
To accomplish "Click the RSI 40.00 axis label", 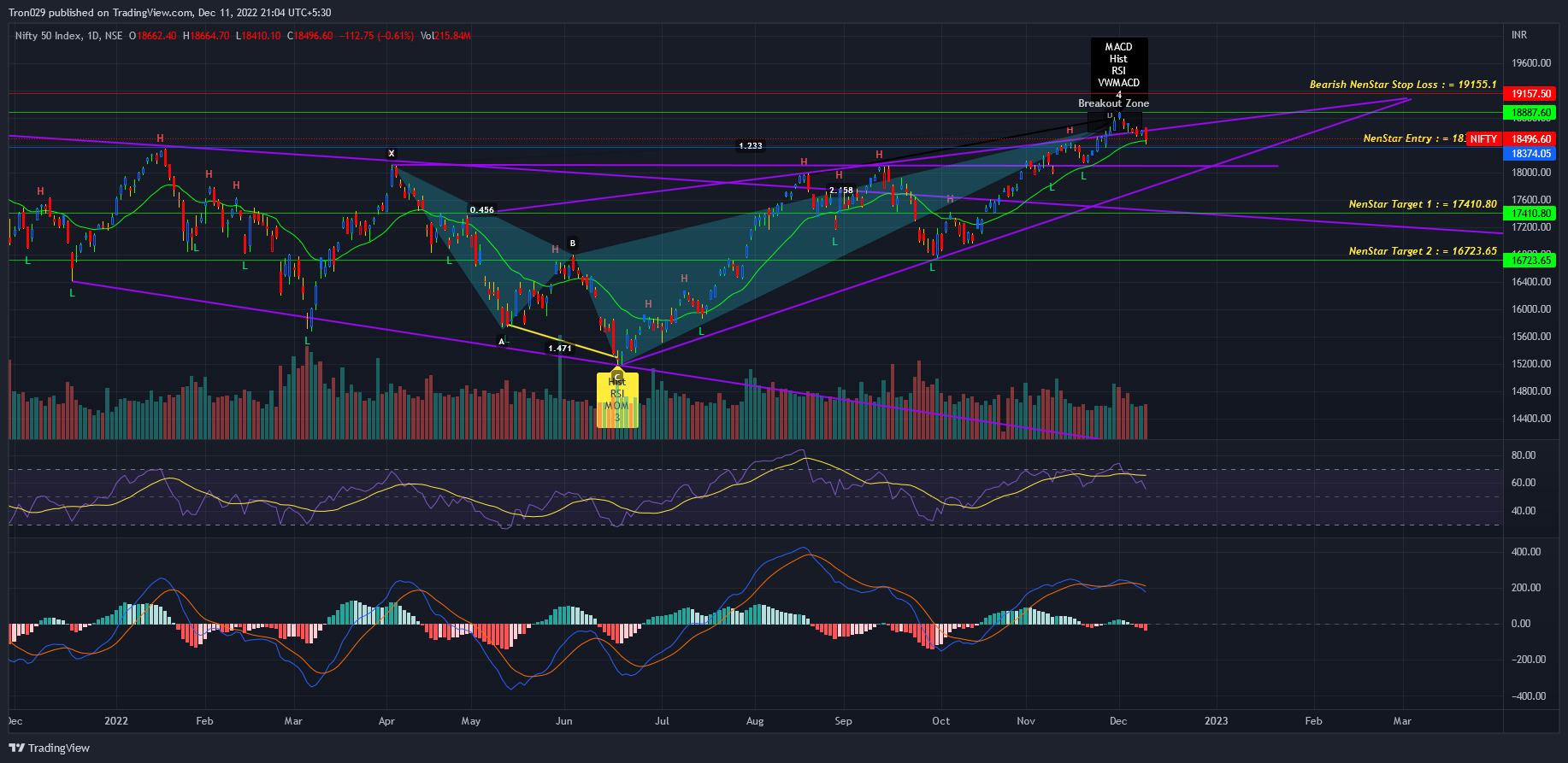I will (x=1524, y=511).
